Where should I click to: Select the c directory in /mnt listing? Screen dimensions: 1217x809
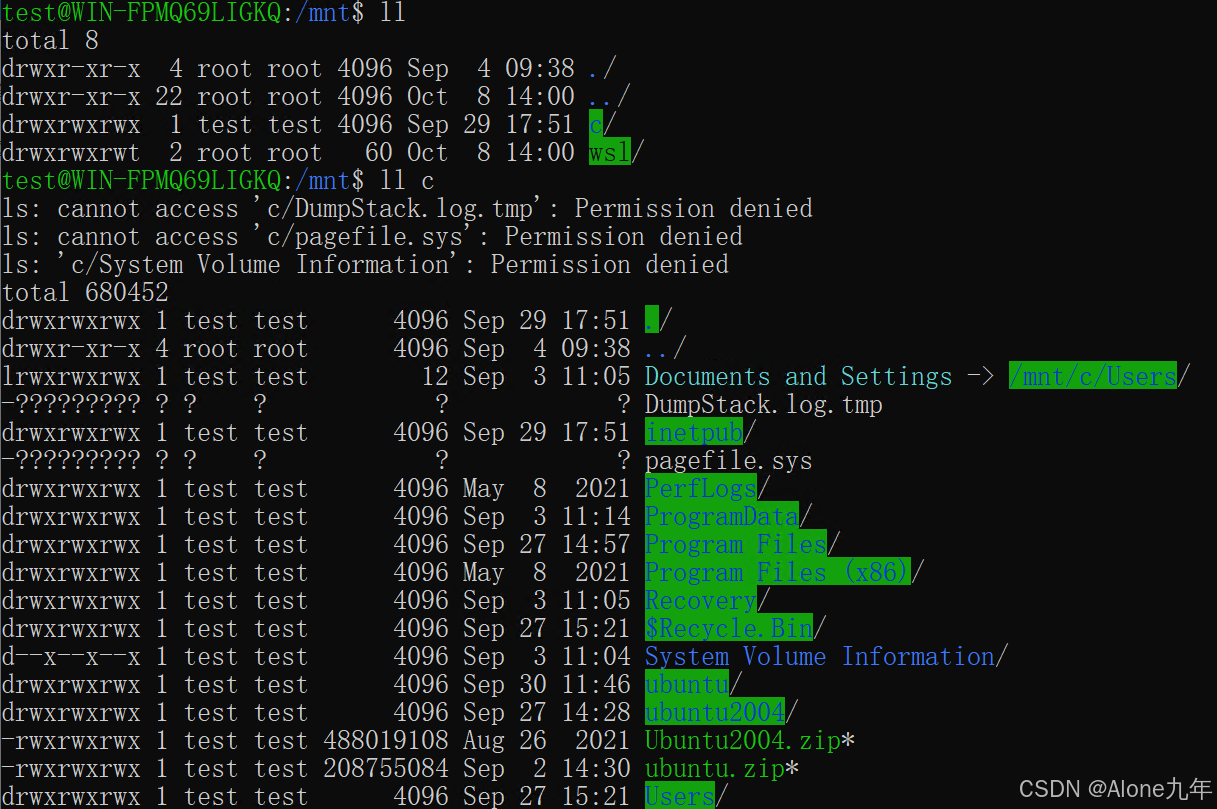pos(596,124)
